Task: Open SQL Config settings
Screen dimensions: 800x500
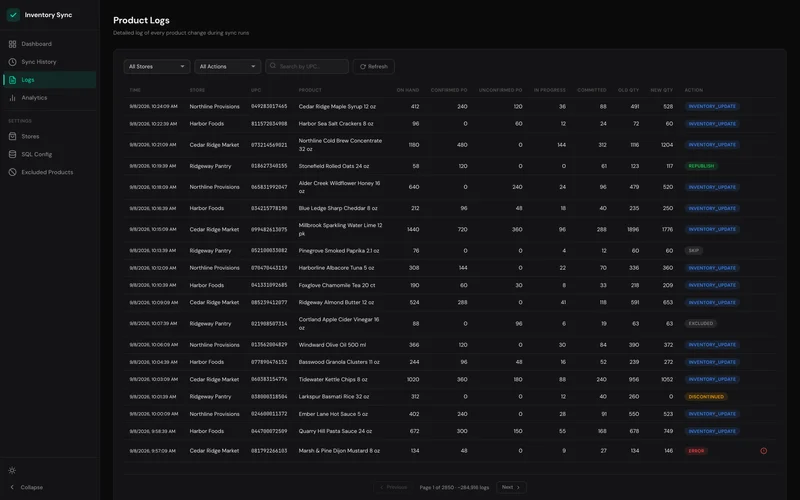Action: click(49, 154)
